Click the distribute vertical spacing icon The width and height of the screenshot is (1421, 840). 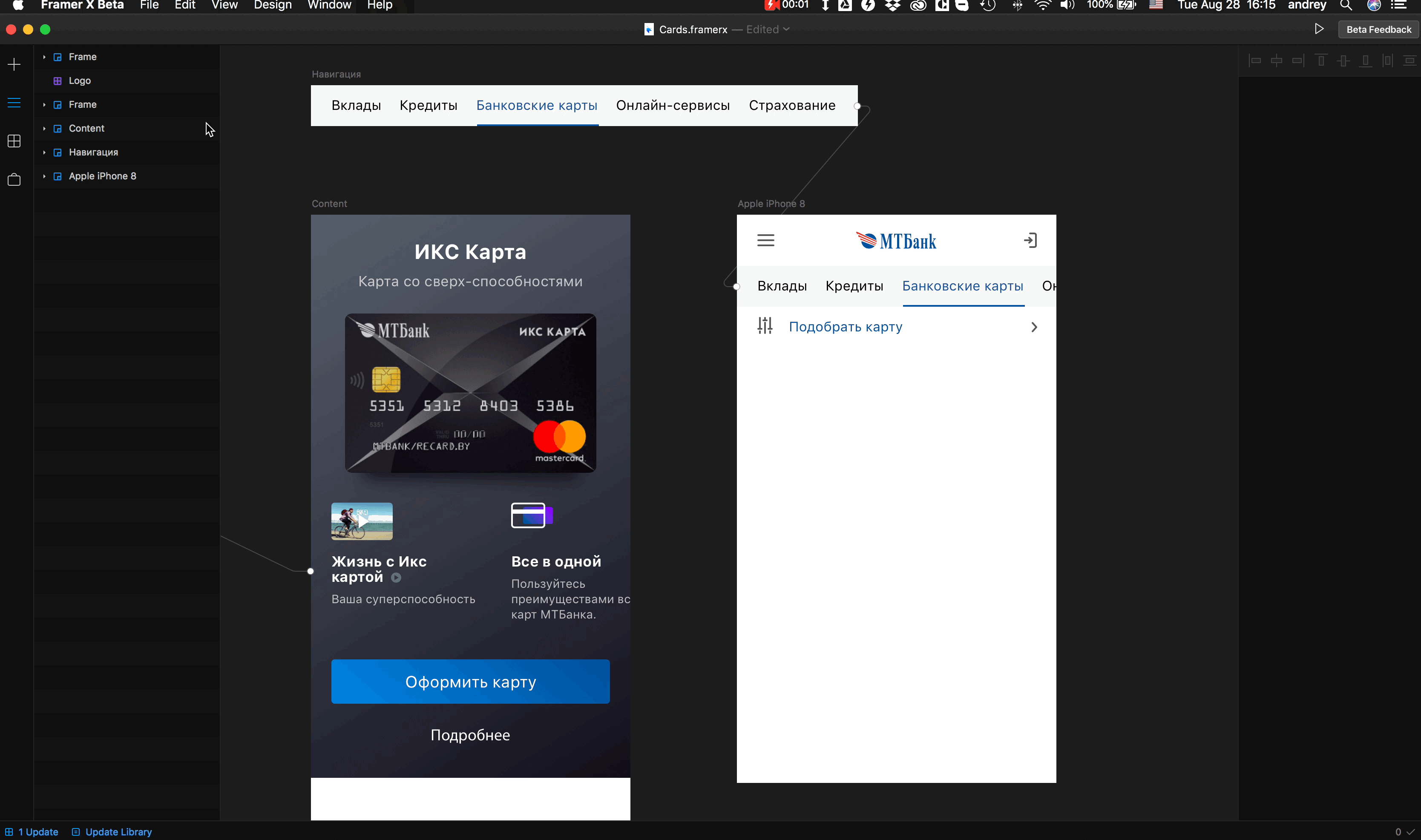(1409, 60)
